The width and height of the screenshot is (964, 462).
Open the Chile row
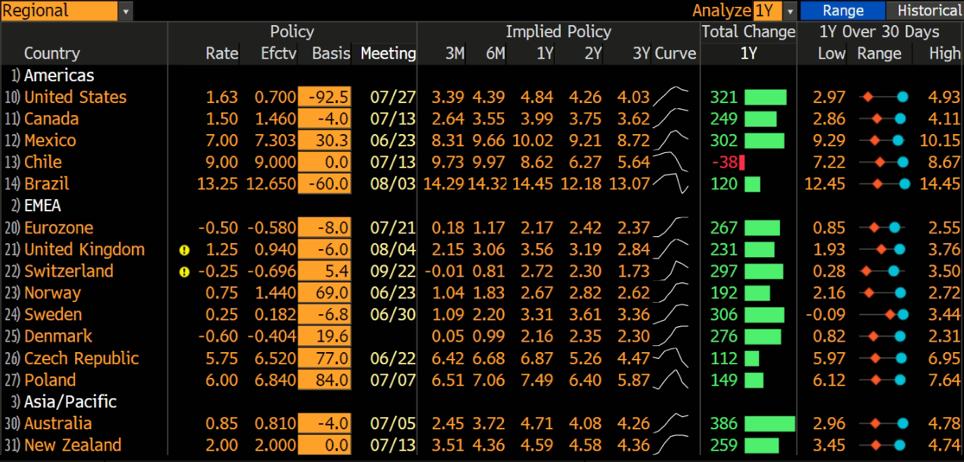(43, 162)
